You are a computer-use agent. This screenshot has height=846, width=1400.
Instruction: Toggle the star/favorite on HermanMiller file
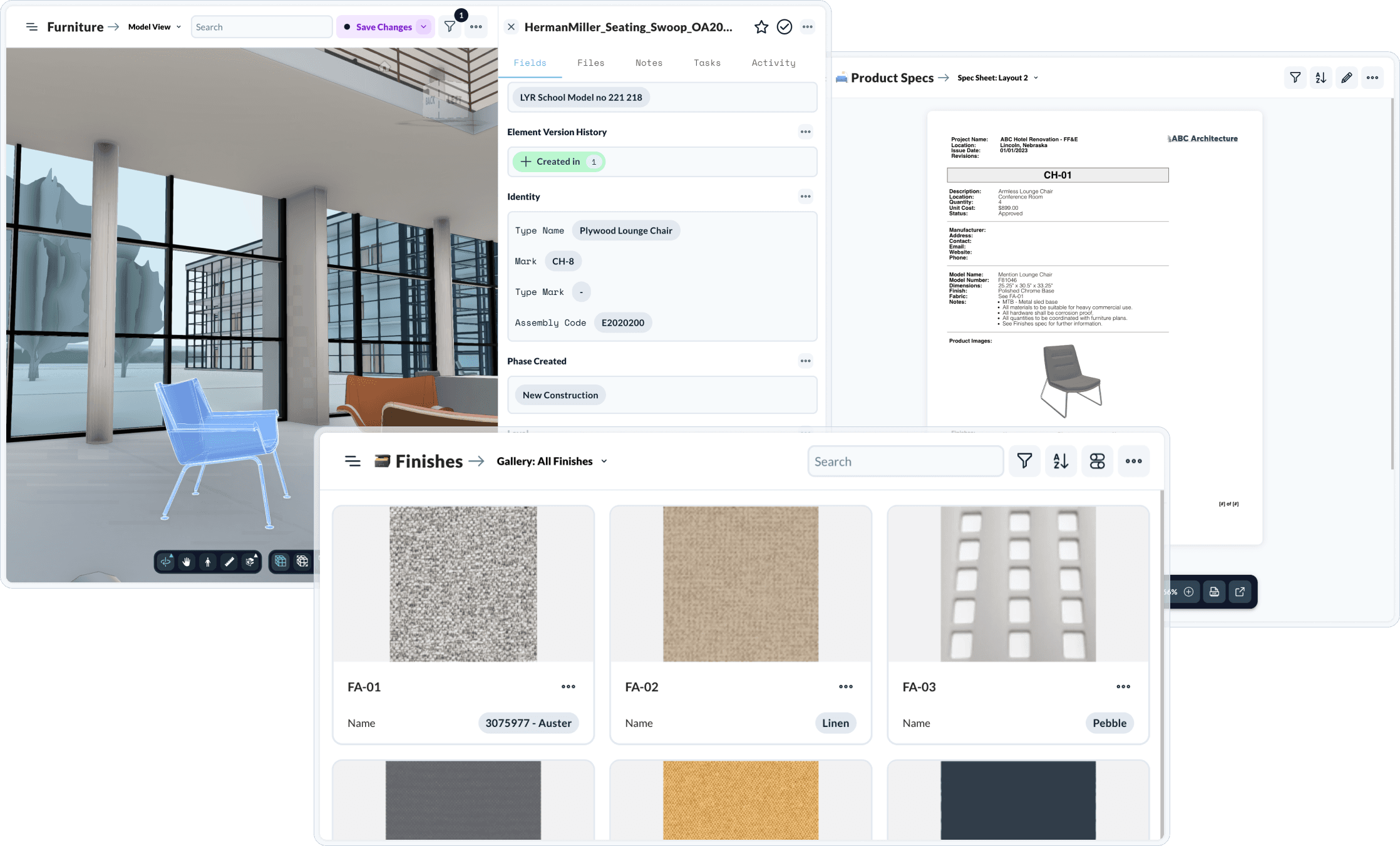[762, 27]
